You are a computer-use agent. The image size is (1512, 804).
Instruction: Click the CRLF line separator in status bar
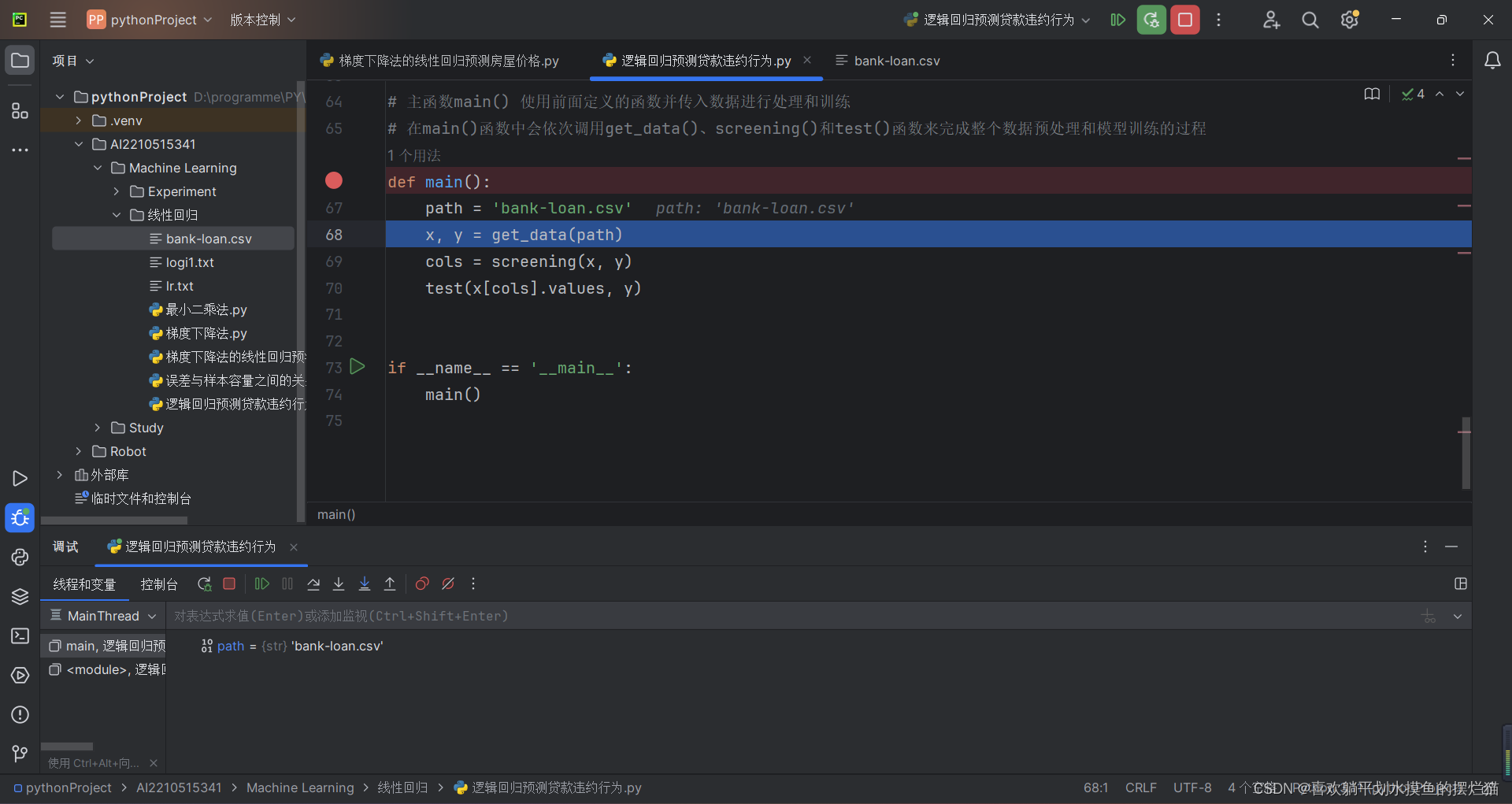pyautogui.click(x=1141, y=788)
